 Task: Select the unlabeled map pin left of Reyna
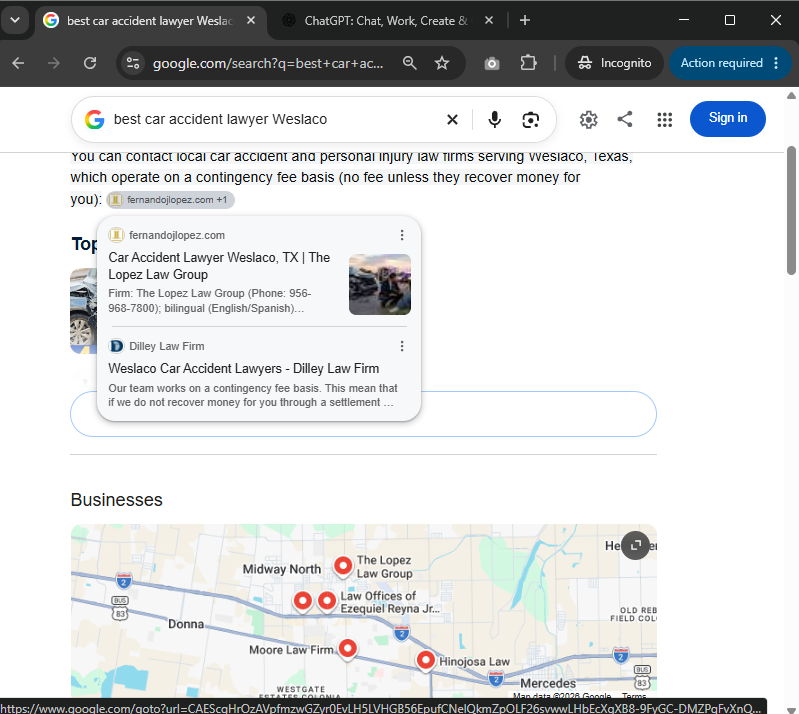click(303, 601)
